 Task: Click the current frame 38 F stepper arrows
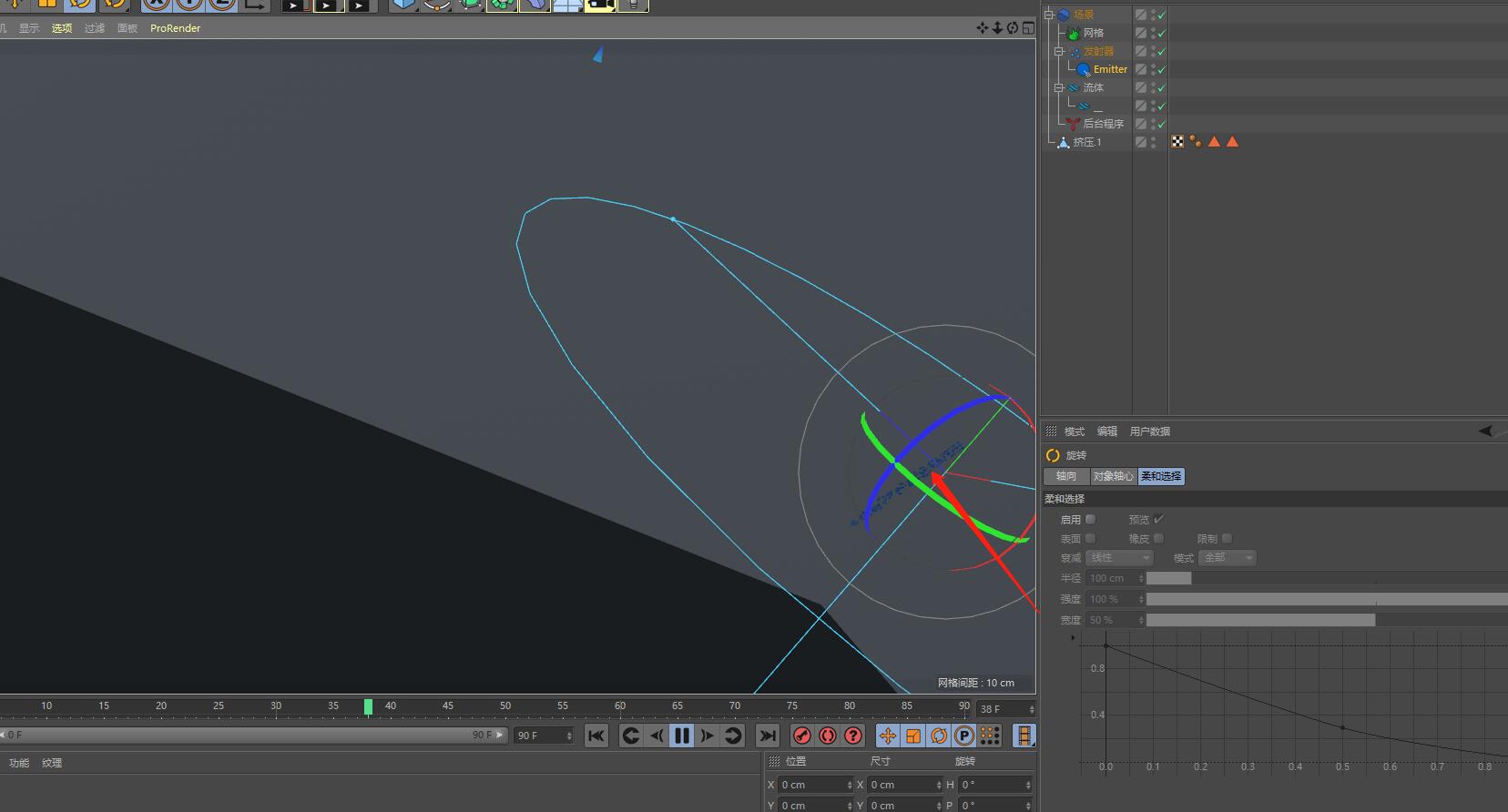click(1032, 708)
